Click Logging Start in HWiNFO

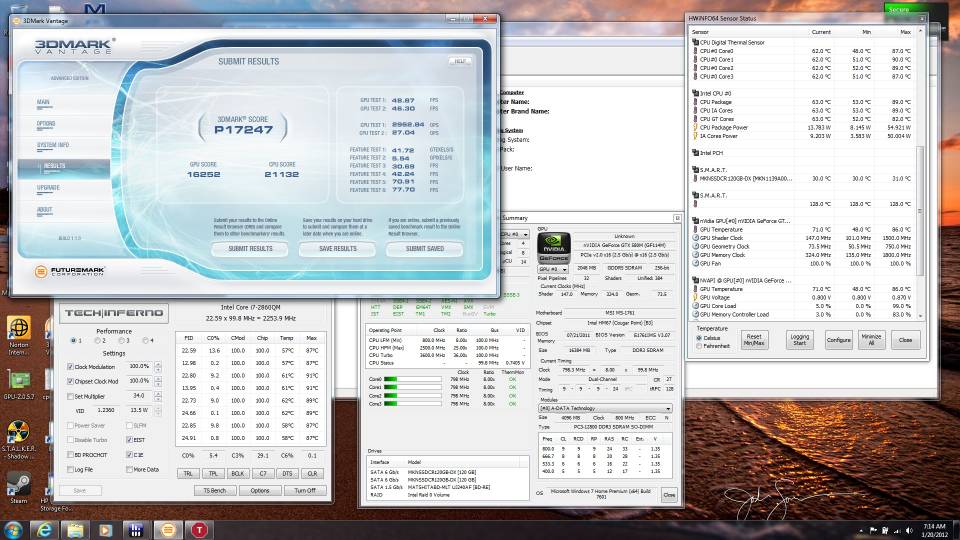click(800, 340)
